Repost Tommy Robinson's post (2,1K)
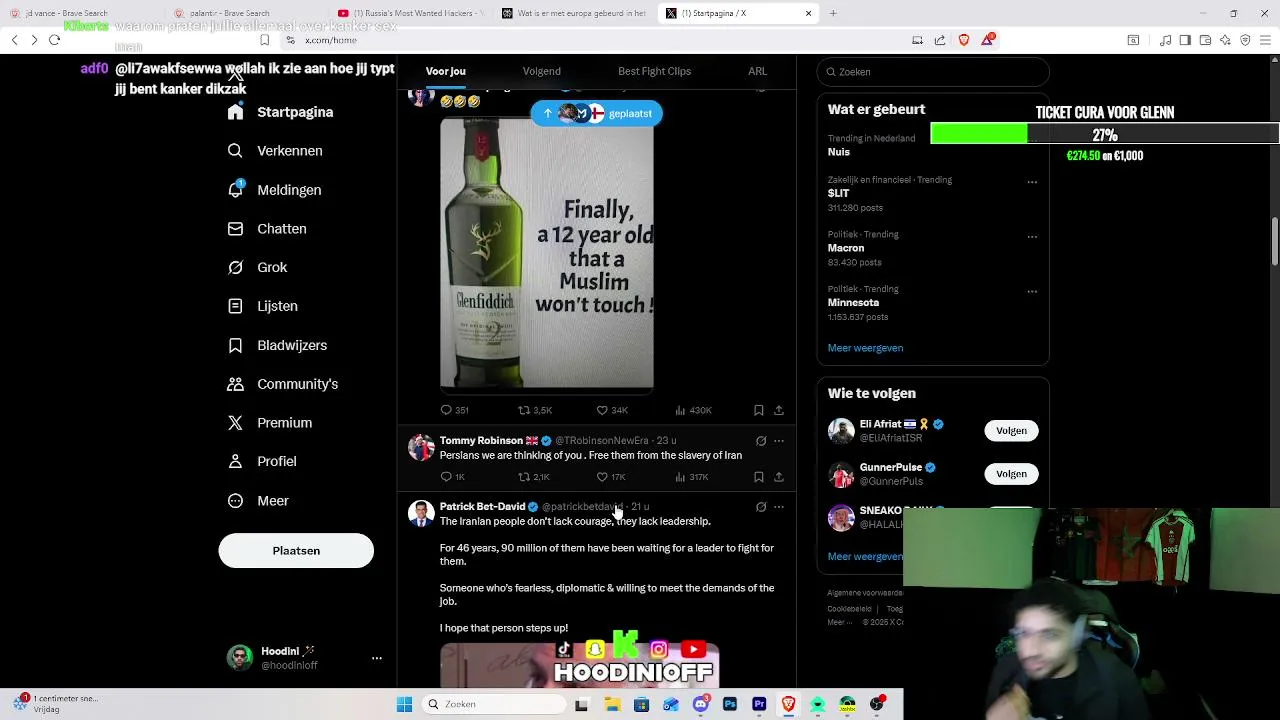Viewport: 1280px width, 720px height. click(534, 477)
